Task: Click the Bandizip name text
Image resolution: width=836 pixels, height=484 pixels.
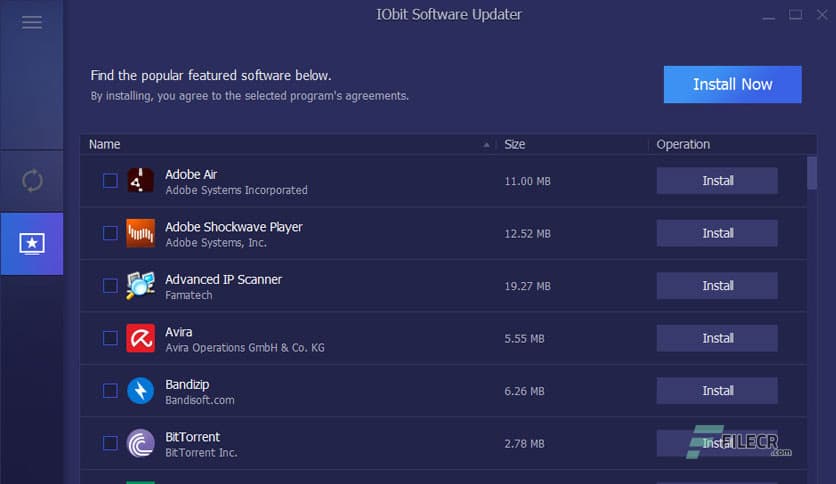Action: (187, 384)
